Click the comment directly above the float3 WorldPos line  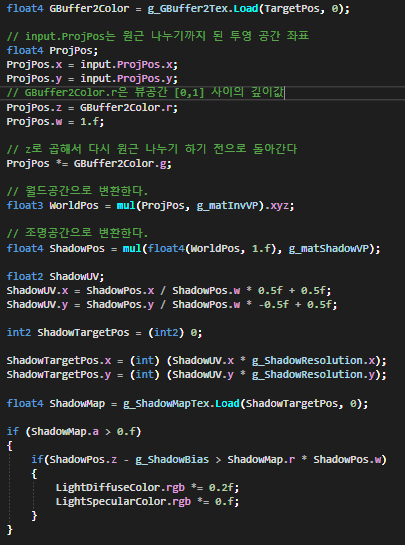coord(78,192)
